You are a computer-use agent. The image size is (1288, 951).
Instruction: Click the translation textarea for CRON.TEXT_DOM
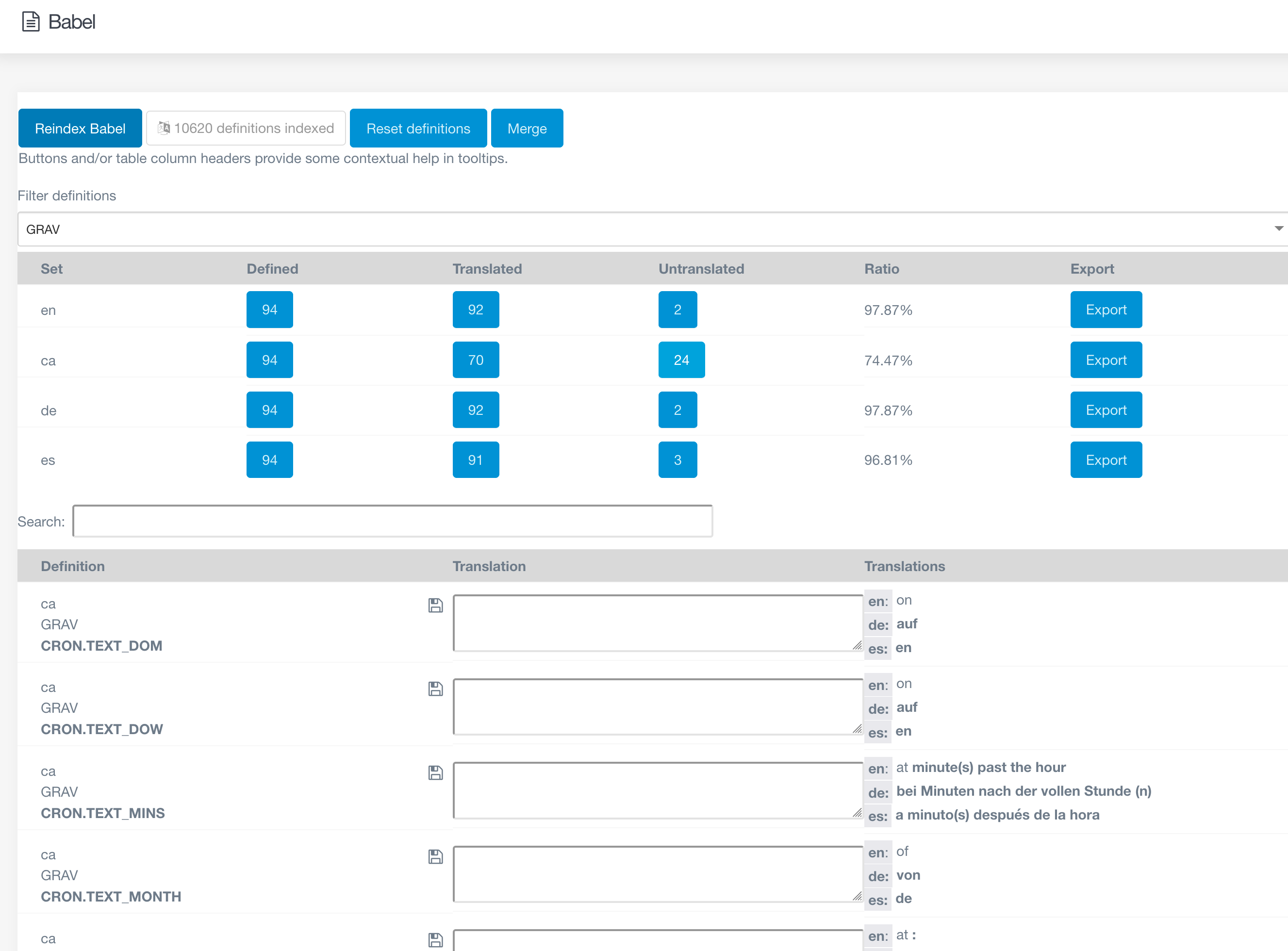(658, 623)
